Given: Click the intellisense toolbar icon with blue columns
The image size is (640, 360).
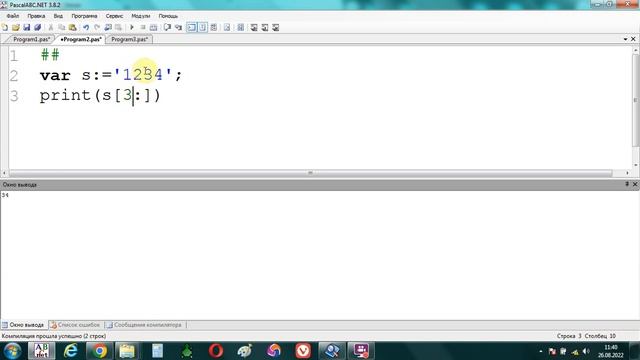Looking at the screenshot, I should 240,27.
